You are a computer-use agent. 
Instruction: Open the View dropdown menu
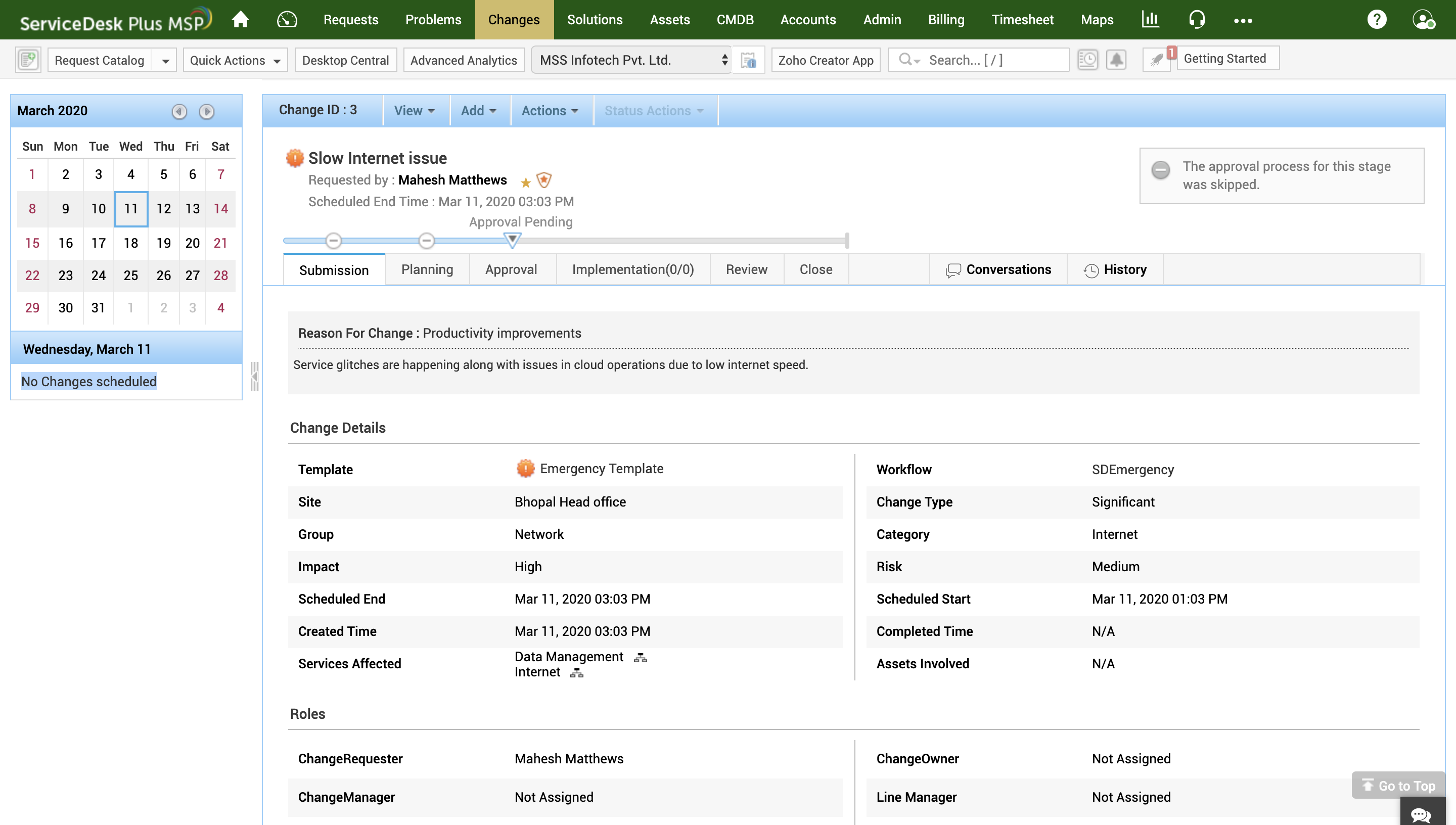click(414, 111)
